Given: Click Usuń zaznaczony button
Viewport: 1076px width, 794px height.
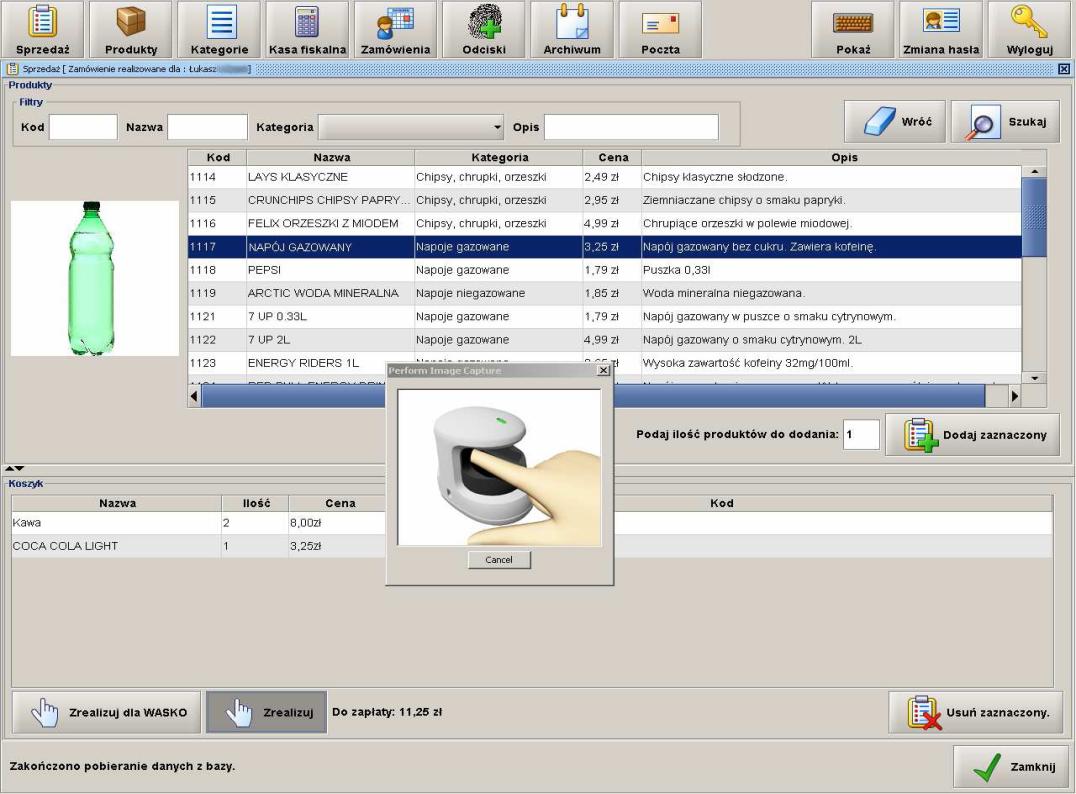Looking at the screenshot, I should tap(975, 712).
